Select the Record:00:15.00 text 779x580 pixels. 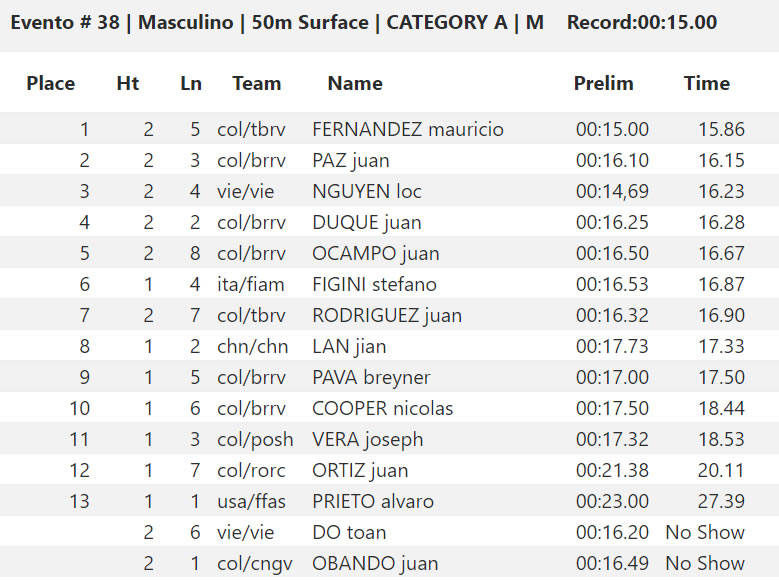coord(642,22)
